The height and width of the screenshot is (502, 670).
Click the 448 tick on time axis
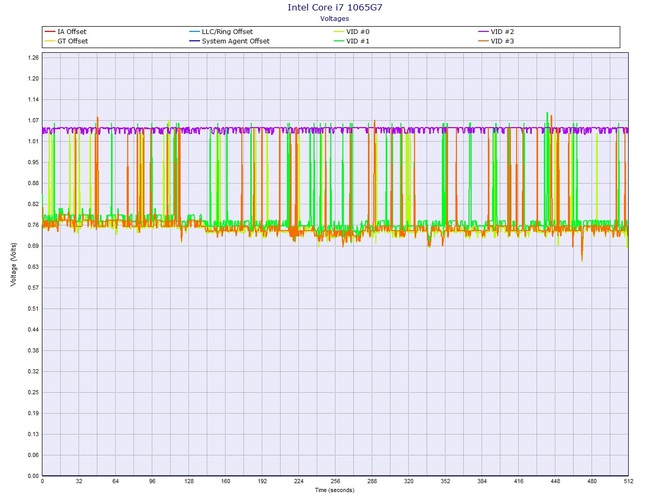[x=555, y=481]
